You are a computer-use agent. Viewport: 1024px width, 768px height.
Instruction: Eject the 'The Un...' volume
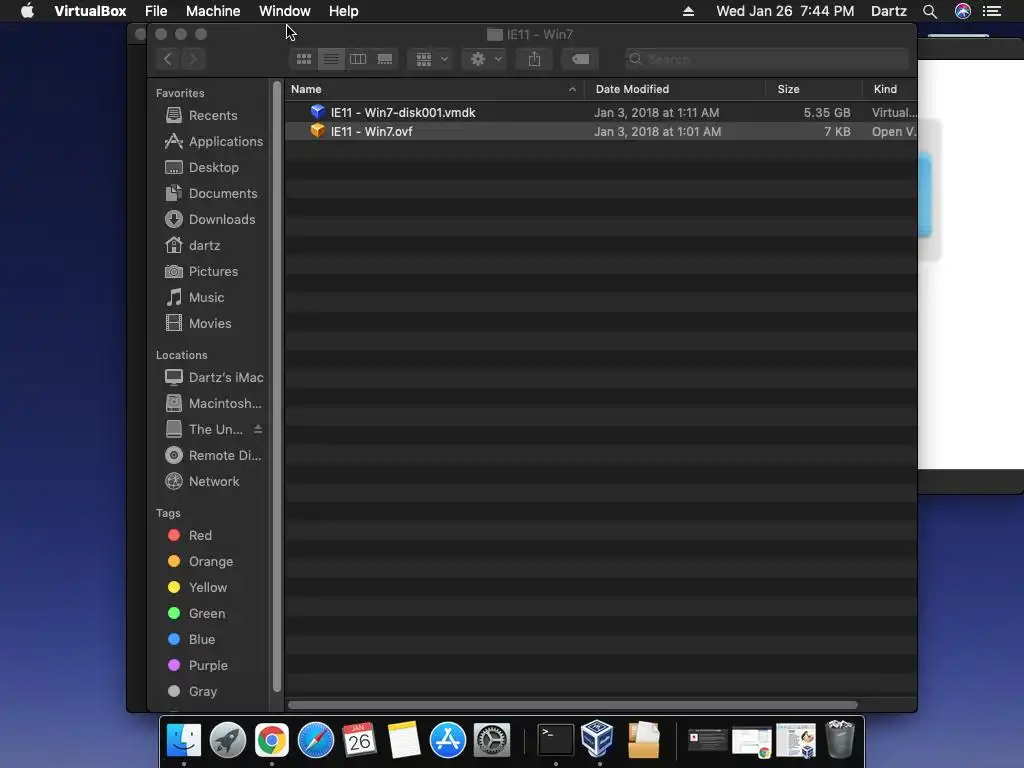pyautogui.click(x=258, y=429)
